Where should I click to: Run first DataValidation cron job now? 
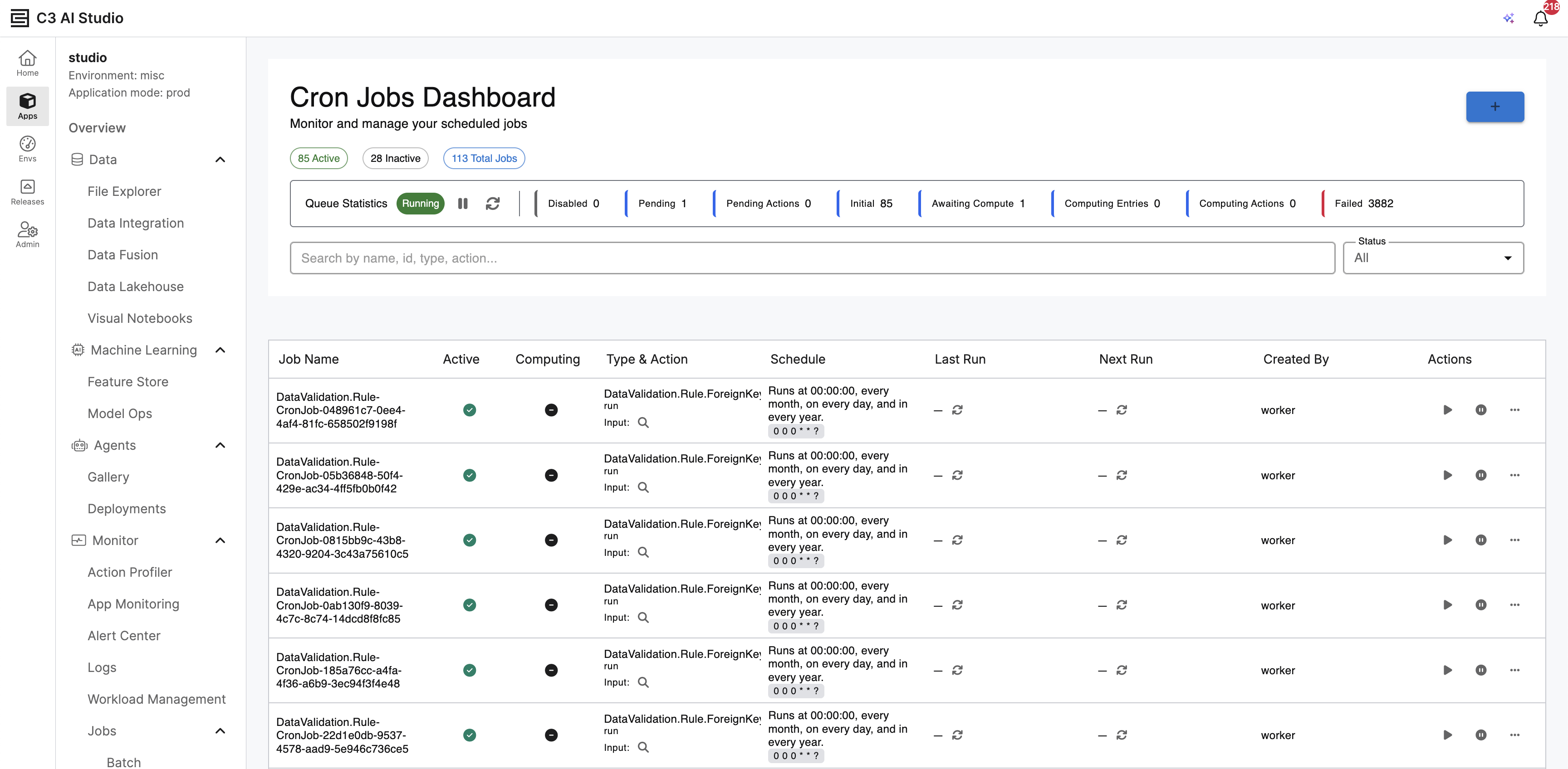(x=1447, y=410)
